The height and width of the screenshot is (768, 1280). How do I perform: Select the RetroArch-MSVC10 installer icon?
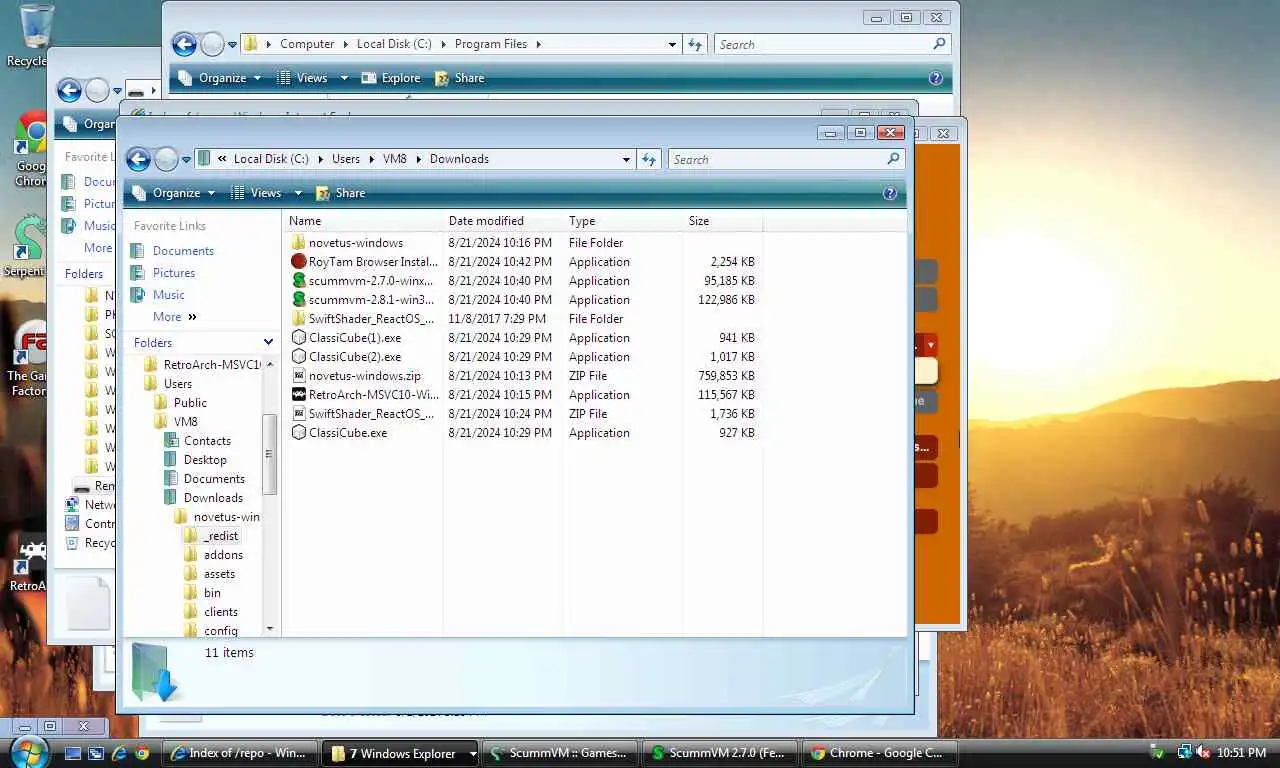coord(298,395)
